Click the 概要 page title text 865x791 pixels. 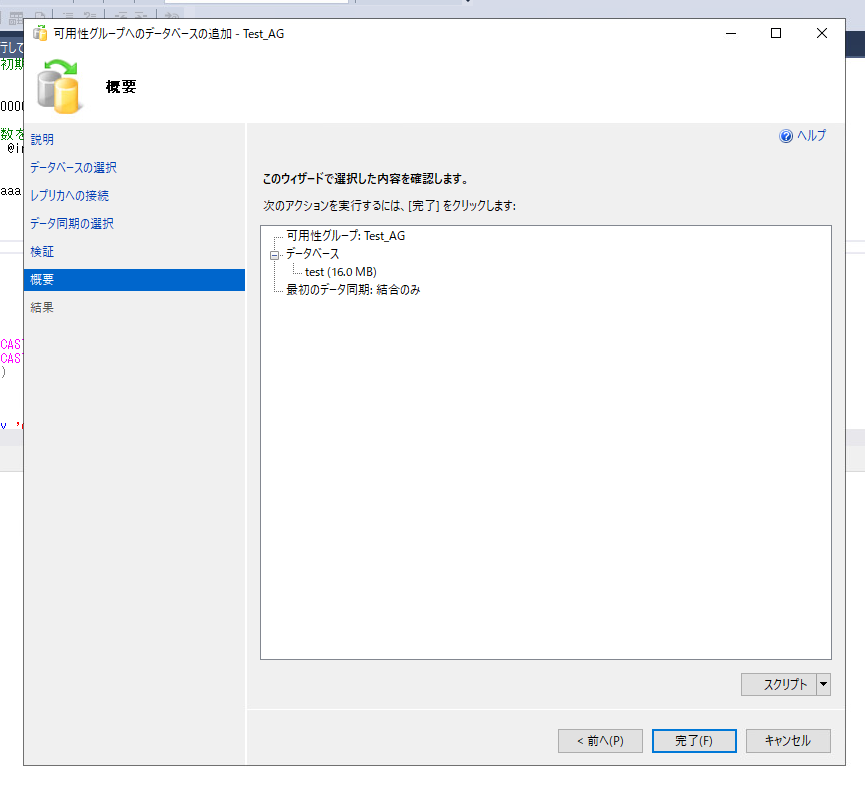point(121,87)
